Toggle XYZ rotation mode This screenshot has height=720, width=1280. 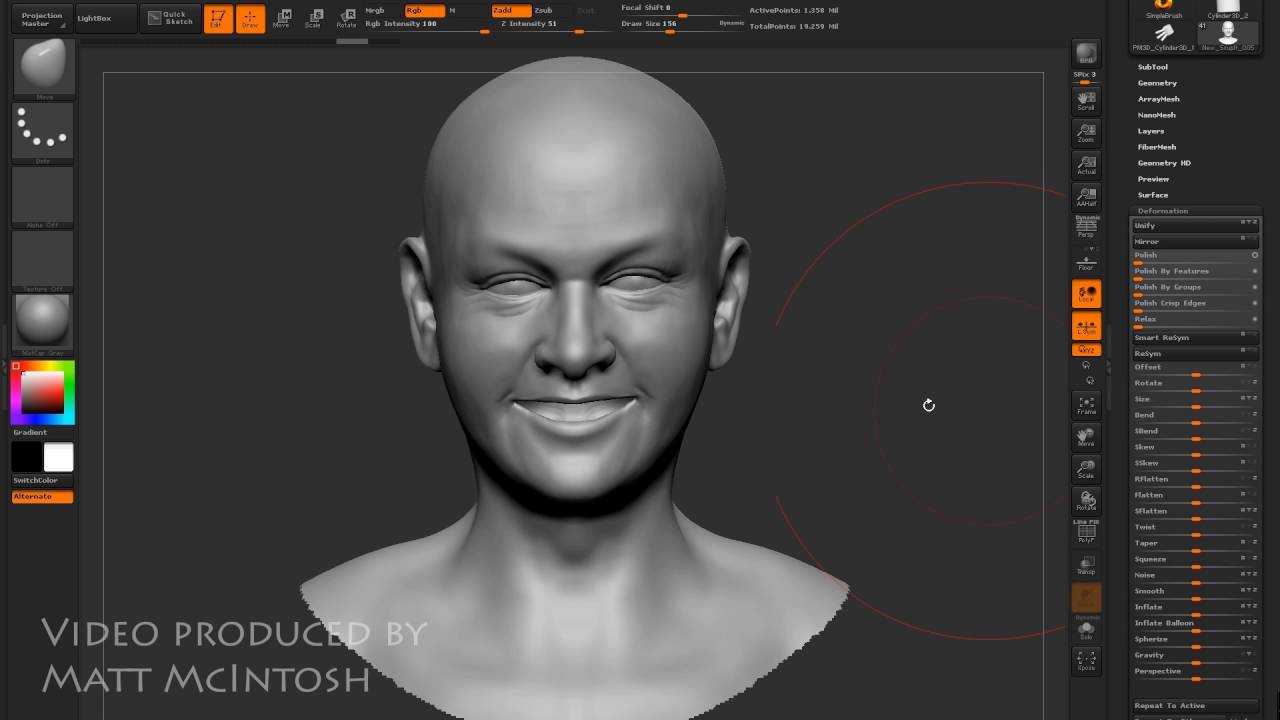tap(1086, 350)
